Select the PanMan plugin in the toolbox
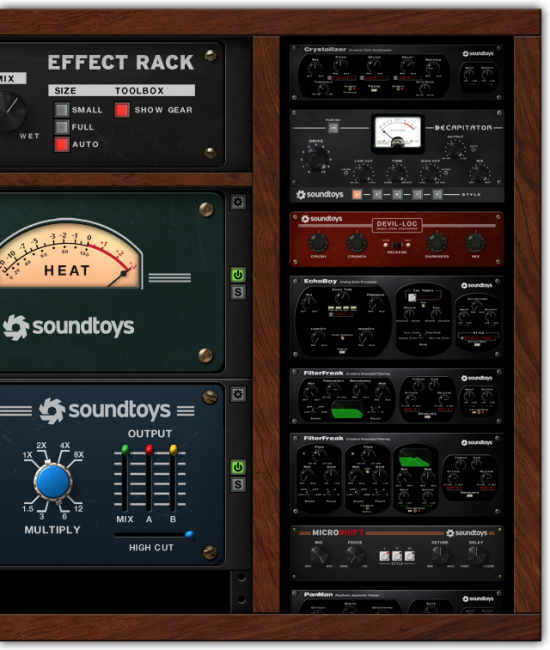Image resolution: width=550 pixels, height=650 pixels. click(397, 602)
